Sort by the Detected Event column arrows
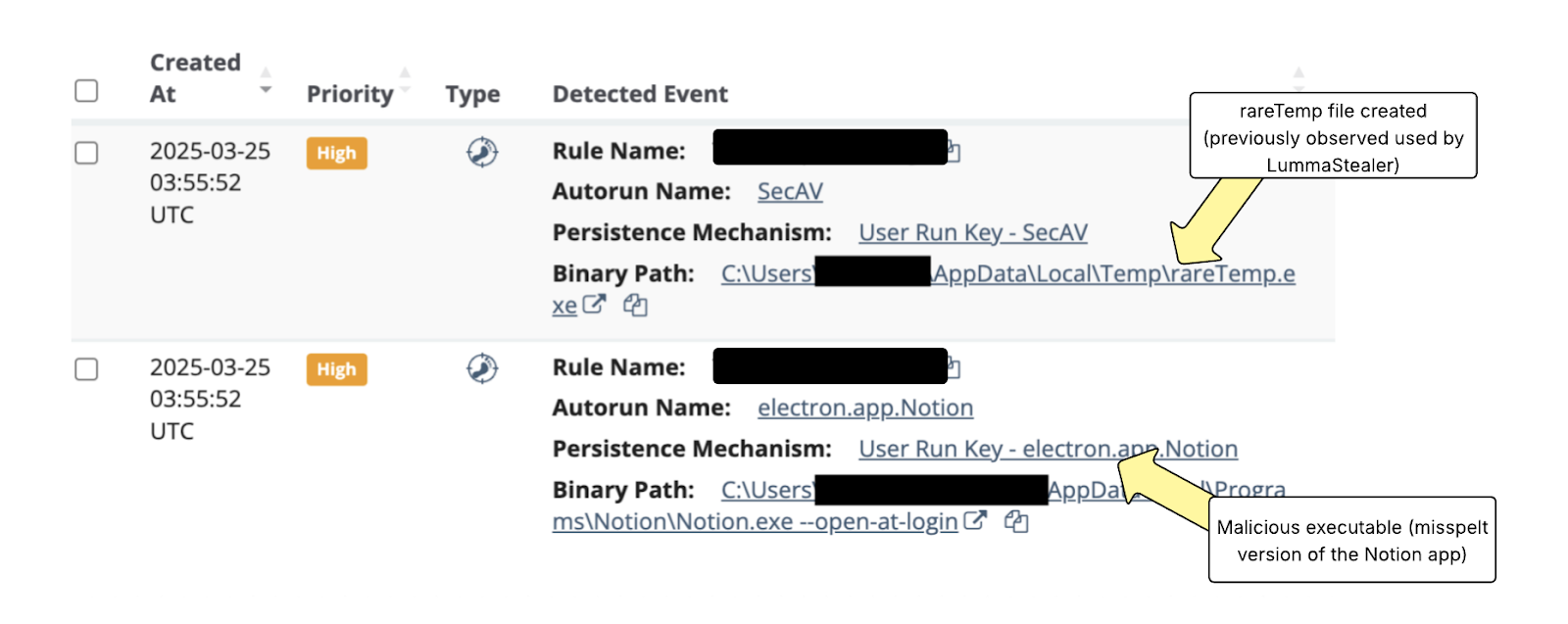Viewport: 1568px width, 624px height. pyautogui.click(x=1298, y=78)
